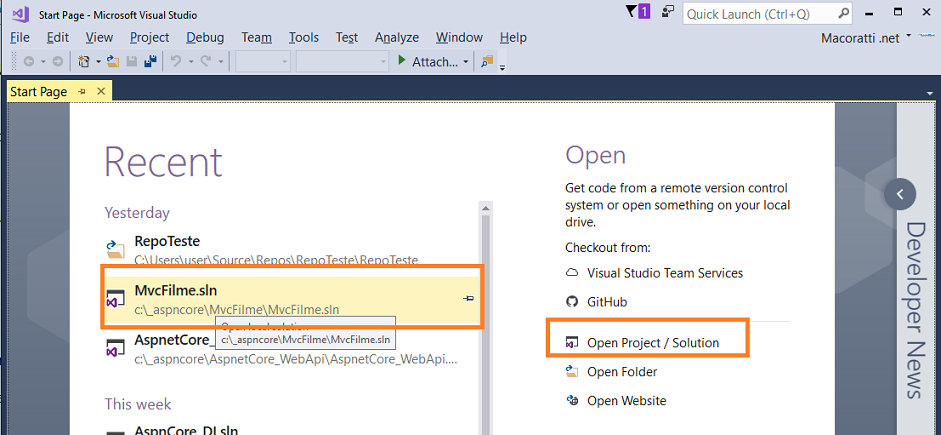
Task: Open the notifications flag with badge 1
Action: point(637,11)
